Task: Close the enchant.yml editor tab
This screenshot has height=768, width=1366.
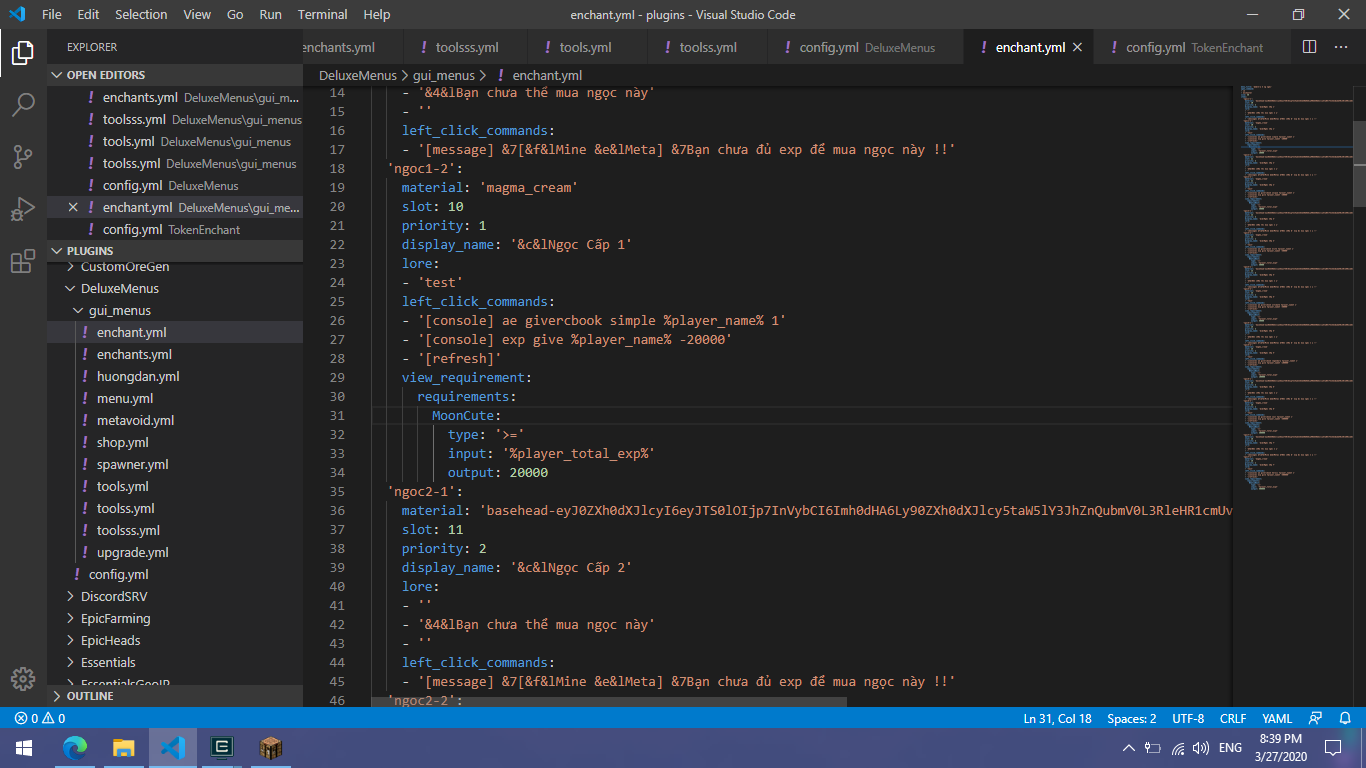Action: pyautogui.click(x=1077, y=47)
